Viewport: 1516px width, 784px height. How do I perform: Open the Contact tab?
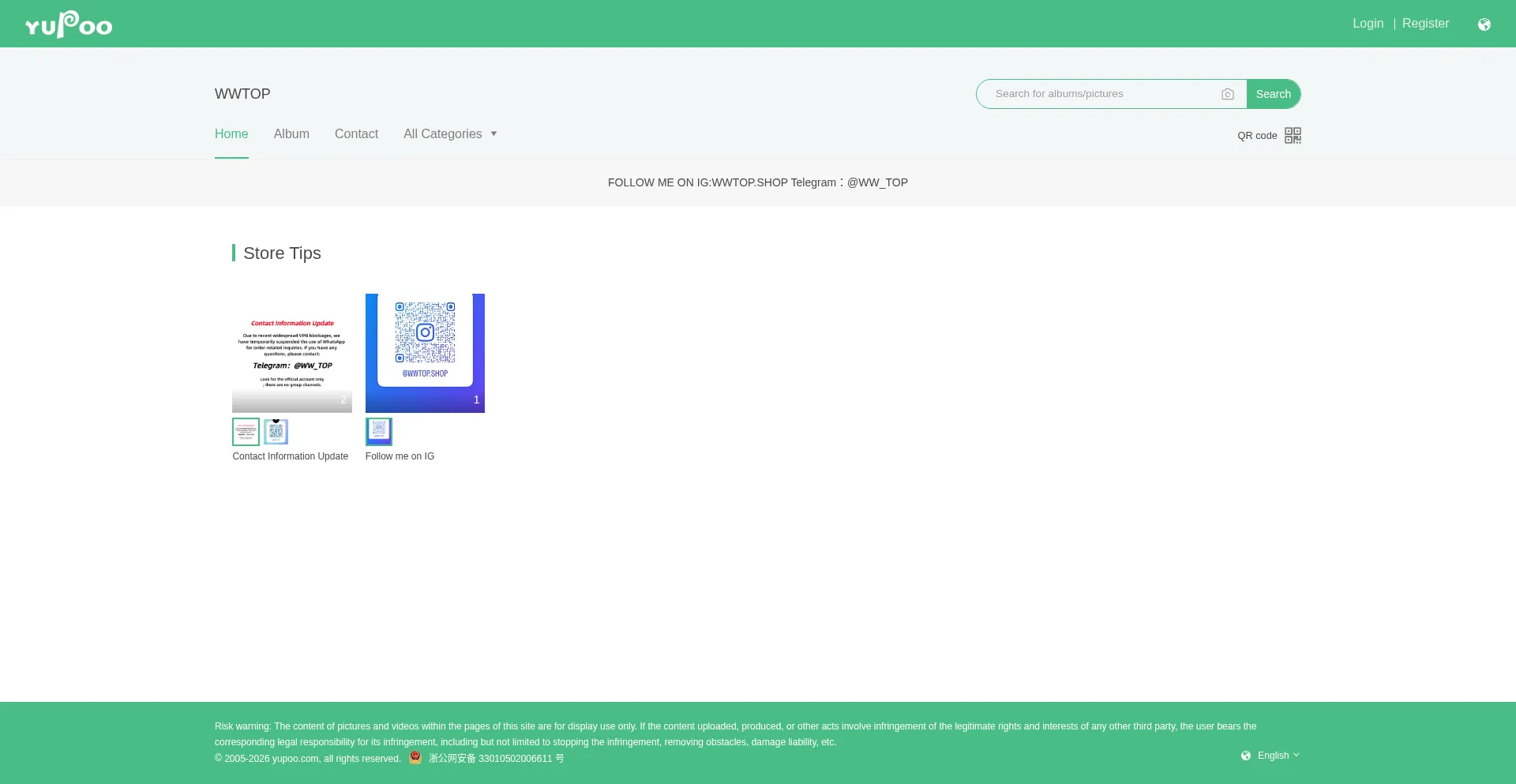click(356, 134)
